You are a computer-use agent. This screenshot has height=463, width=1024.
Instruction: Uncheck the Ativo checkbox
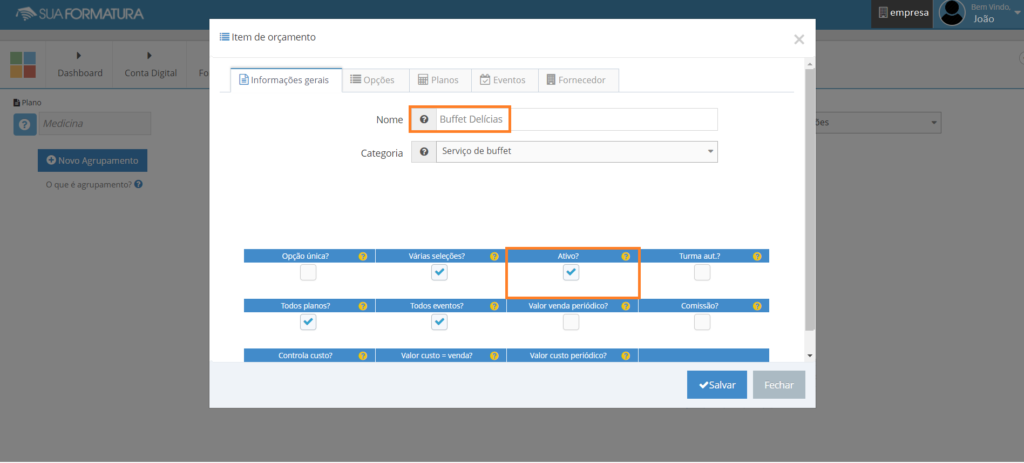click(571, 272)
